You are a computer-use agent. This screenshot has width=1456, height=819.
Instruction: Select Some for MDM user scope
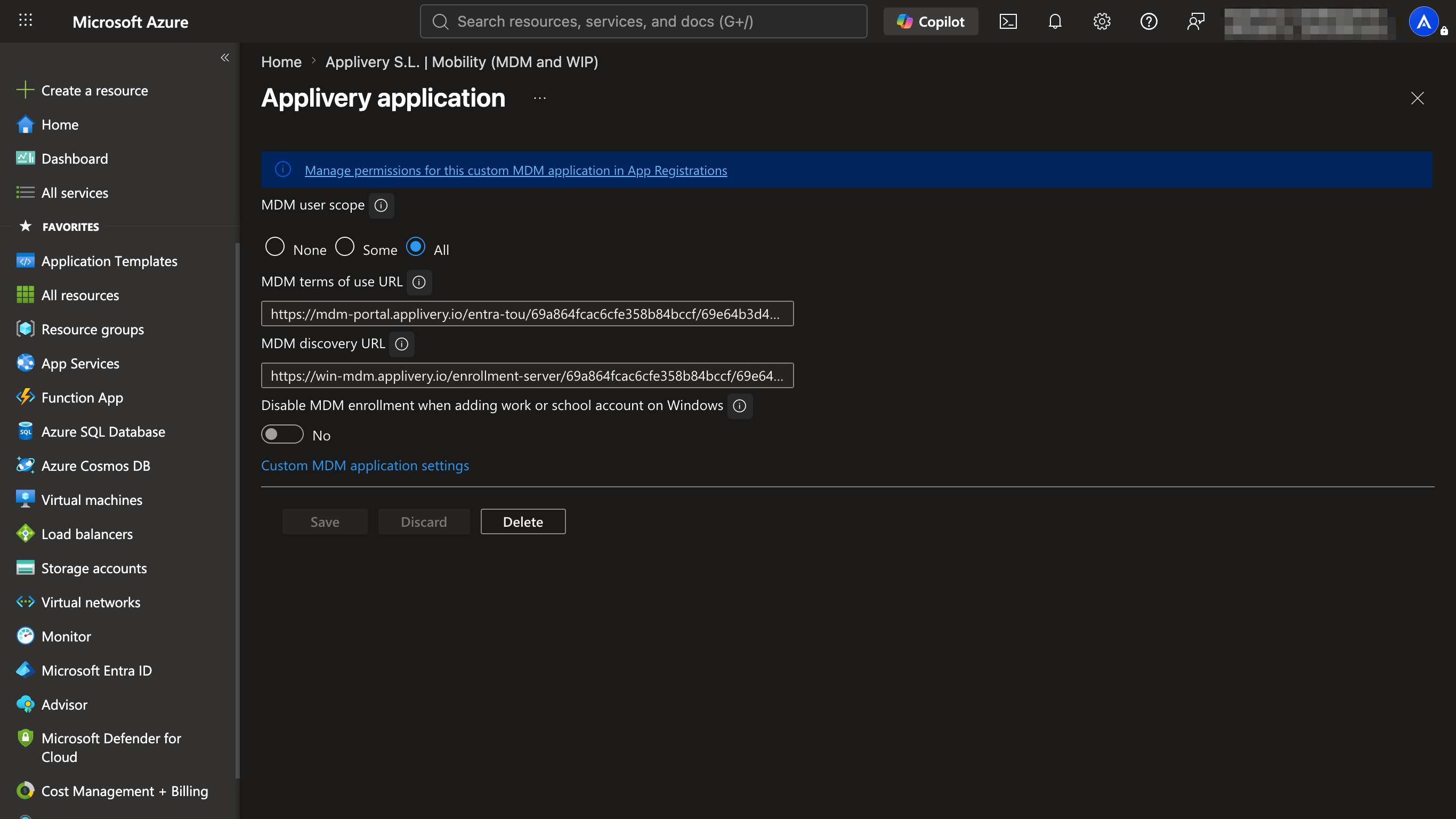click(345, 247)
